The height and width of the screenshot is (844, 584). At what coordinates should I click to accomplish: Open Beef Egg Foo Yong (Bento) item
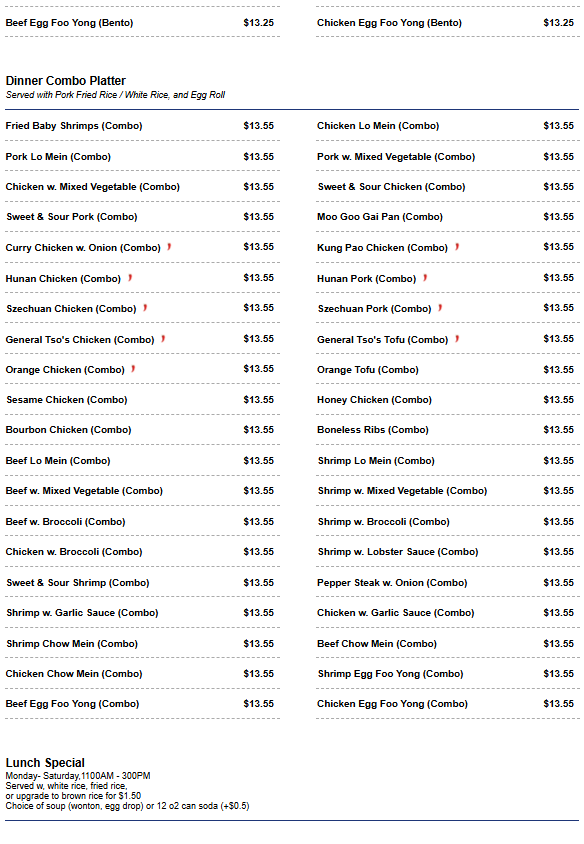[x=142, y=23]
